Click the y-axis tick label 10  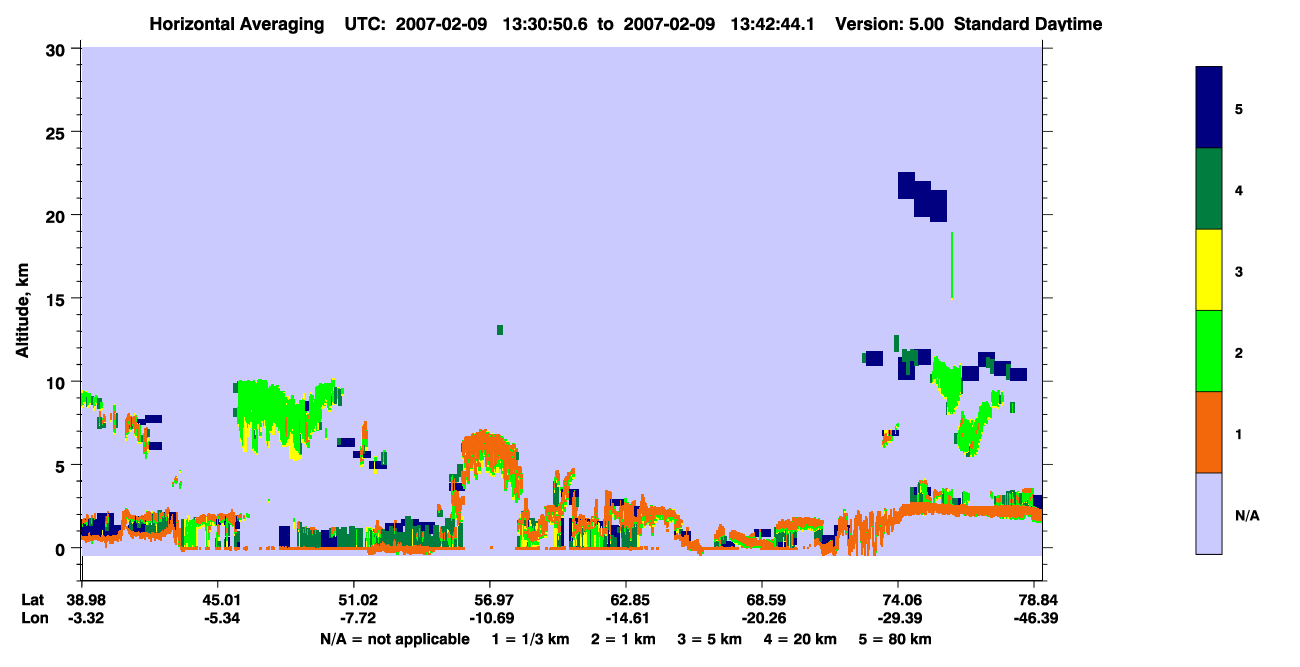click(x=58, y=382)
